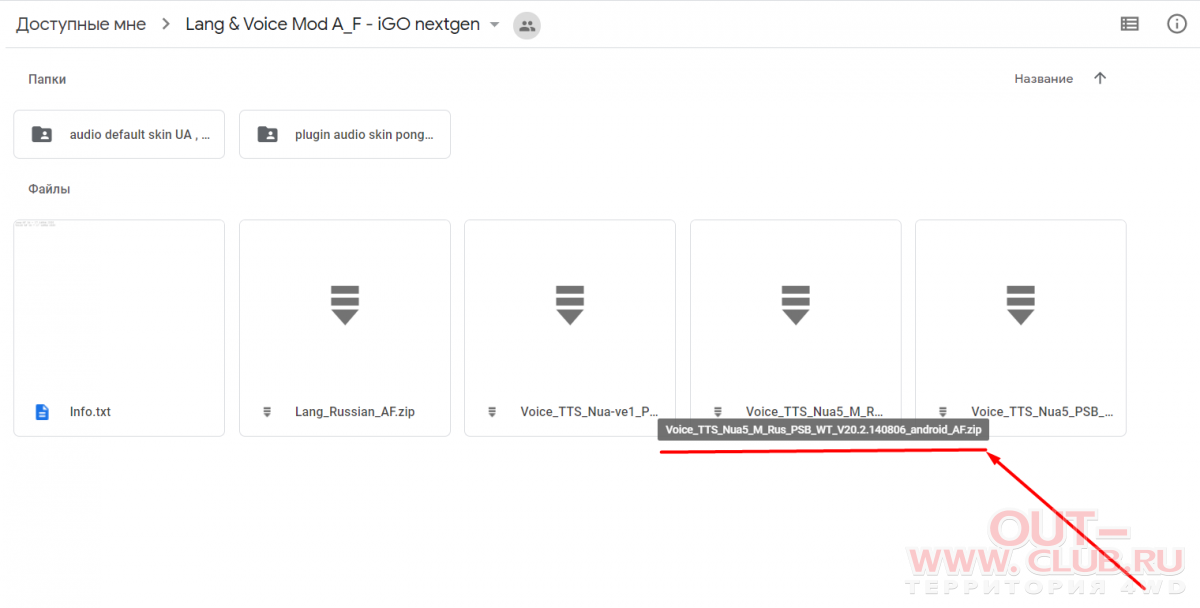Select the Lang_Russian_AF.zip file name
Image resolution: width=1200 pixels, height=608 pixels.
(355, 411)
